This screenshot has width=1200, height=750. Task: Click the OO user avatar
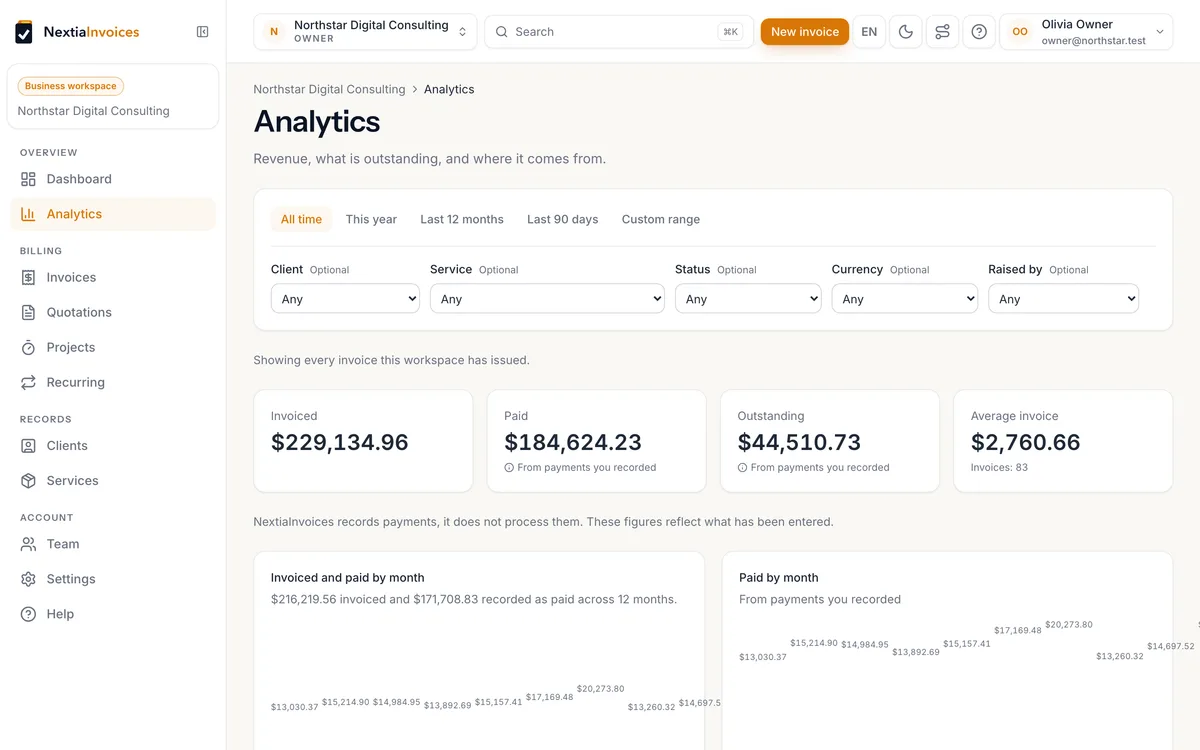point(1020,32)
